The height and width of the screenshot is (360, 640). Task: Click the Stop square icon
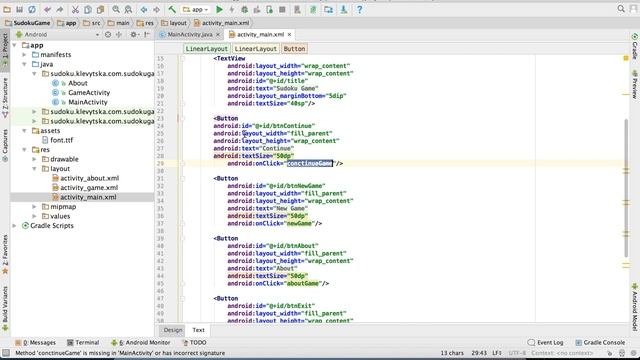[x=282, y=9]
